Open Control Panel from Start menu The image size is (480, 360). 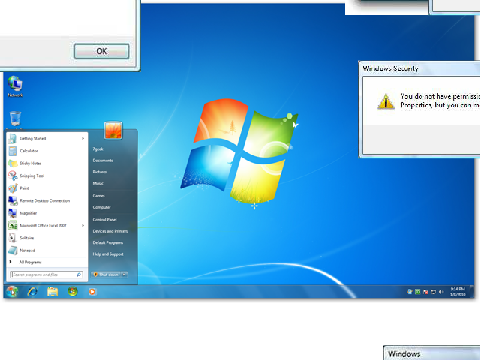tap(104, 219)
